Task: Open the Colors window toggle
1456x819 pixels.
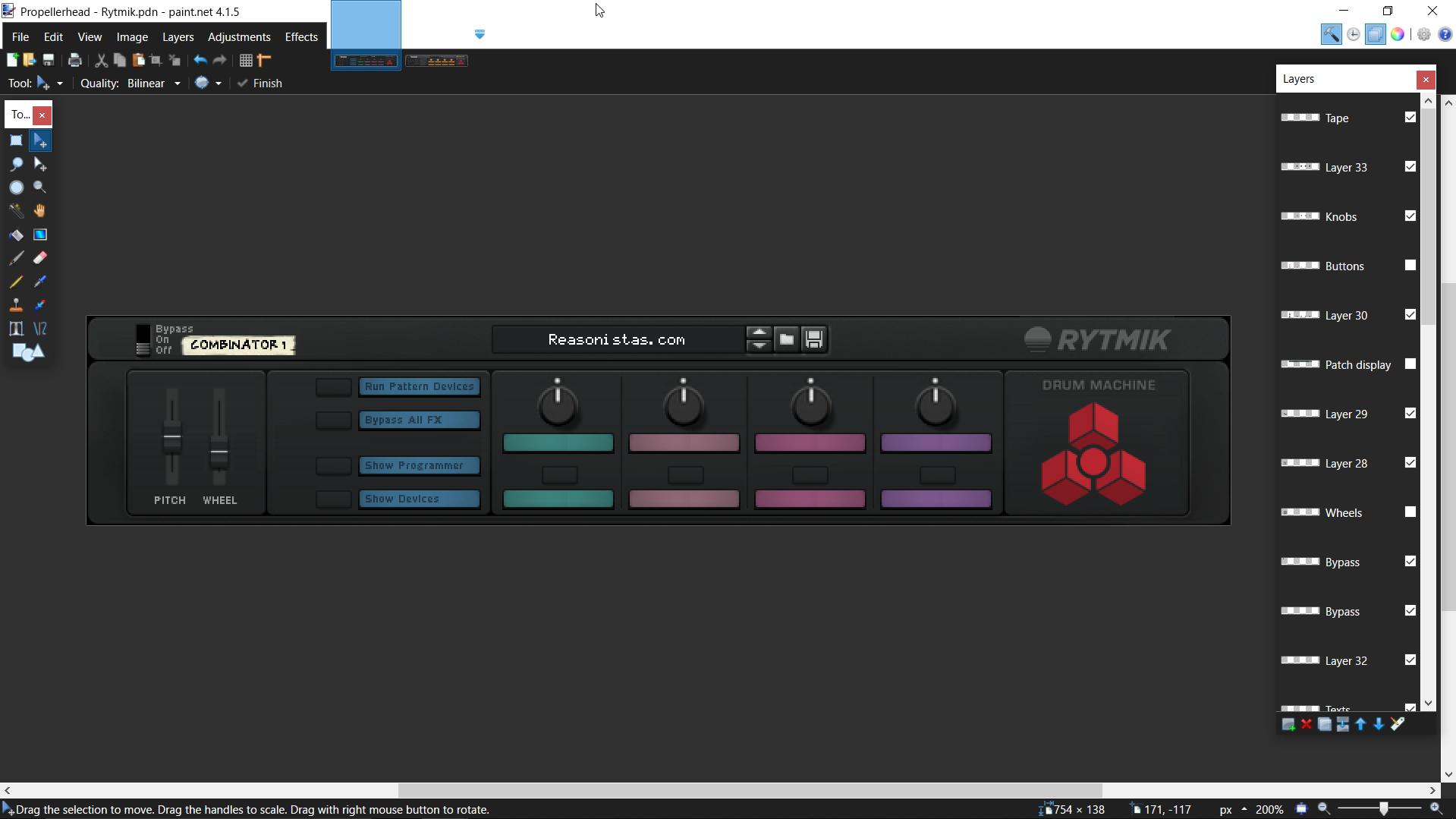Action: tap(1398, 34)
